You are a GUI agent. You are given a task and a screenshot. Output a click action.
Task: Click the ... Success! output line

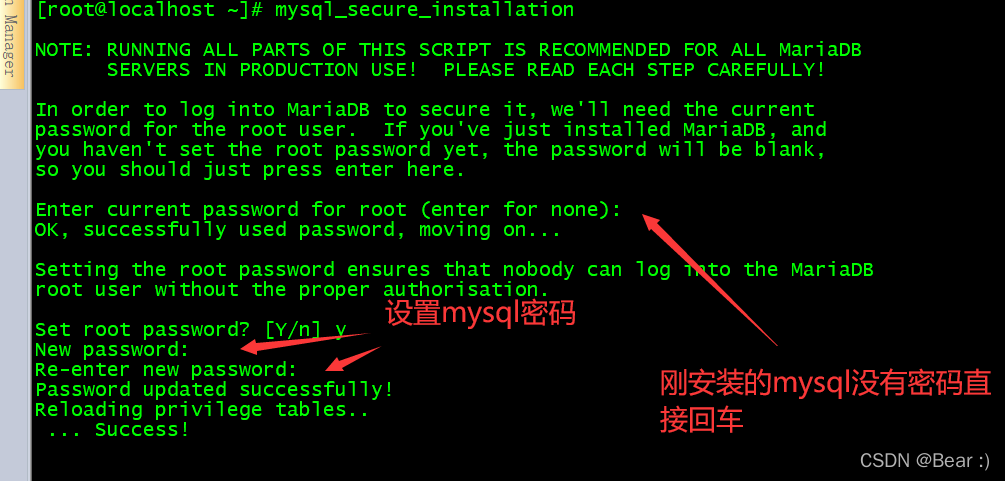[119, 430]
